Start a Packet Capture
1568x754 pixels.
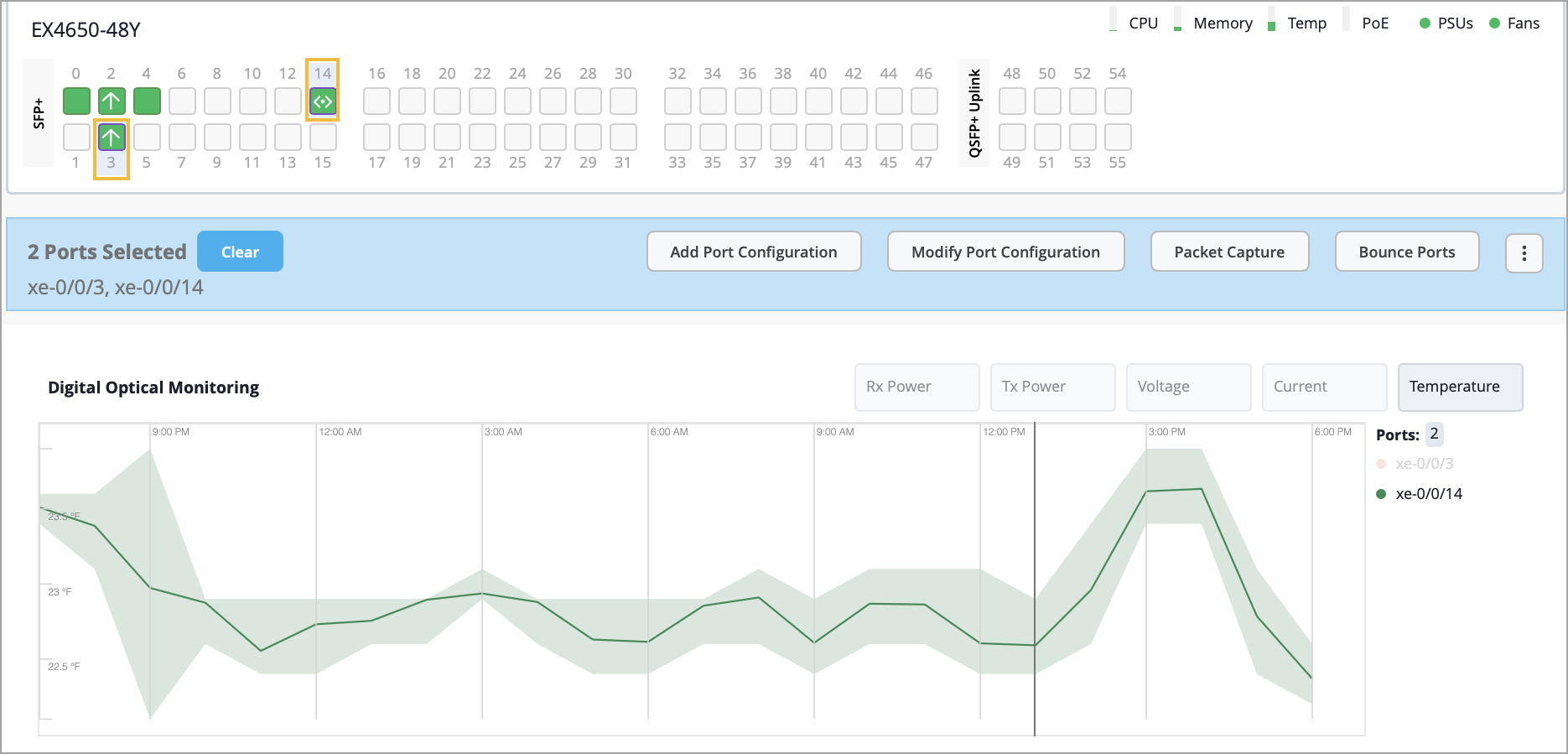(x=1229, y=252)
